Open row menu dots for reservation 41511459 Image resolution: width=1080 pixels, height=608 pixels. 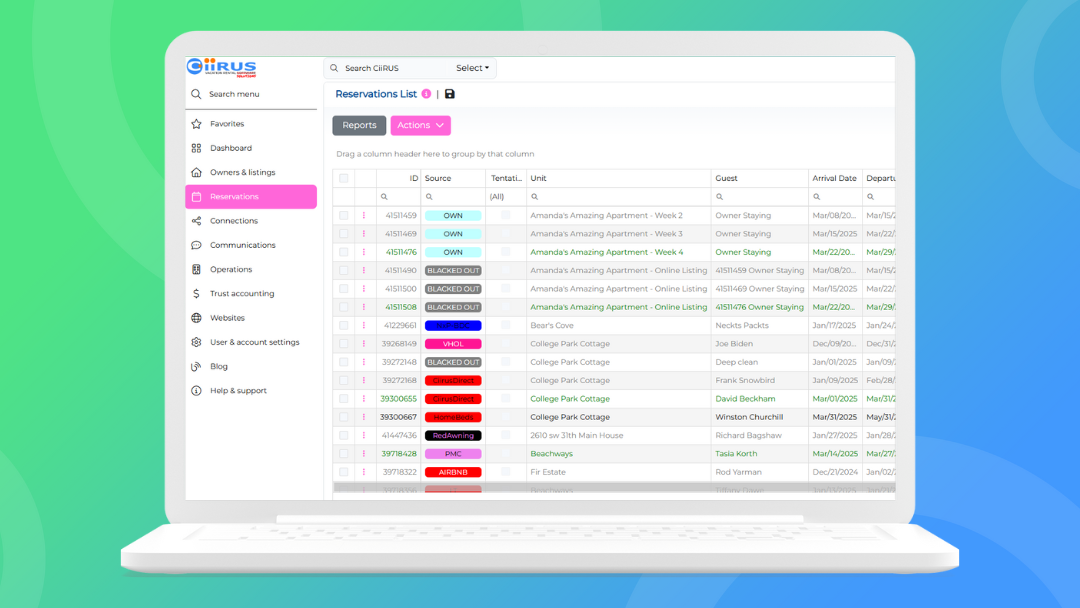pyautogui.click(x=364, y=216)
